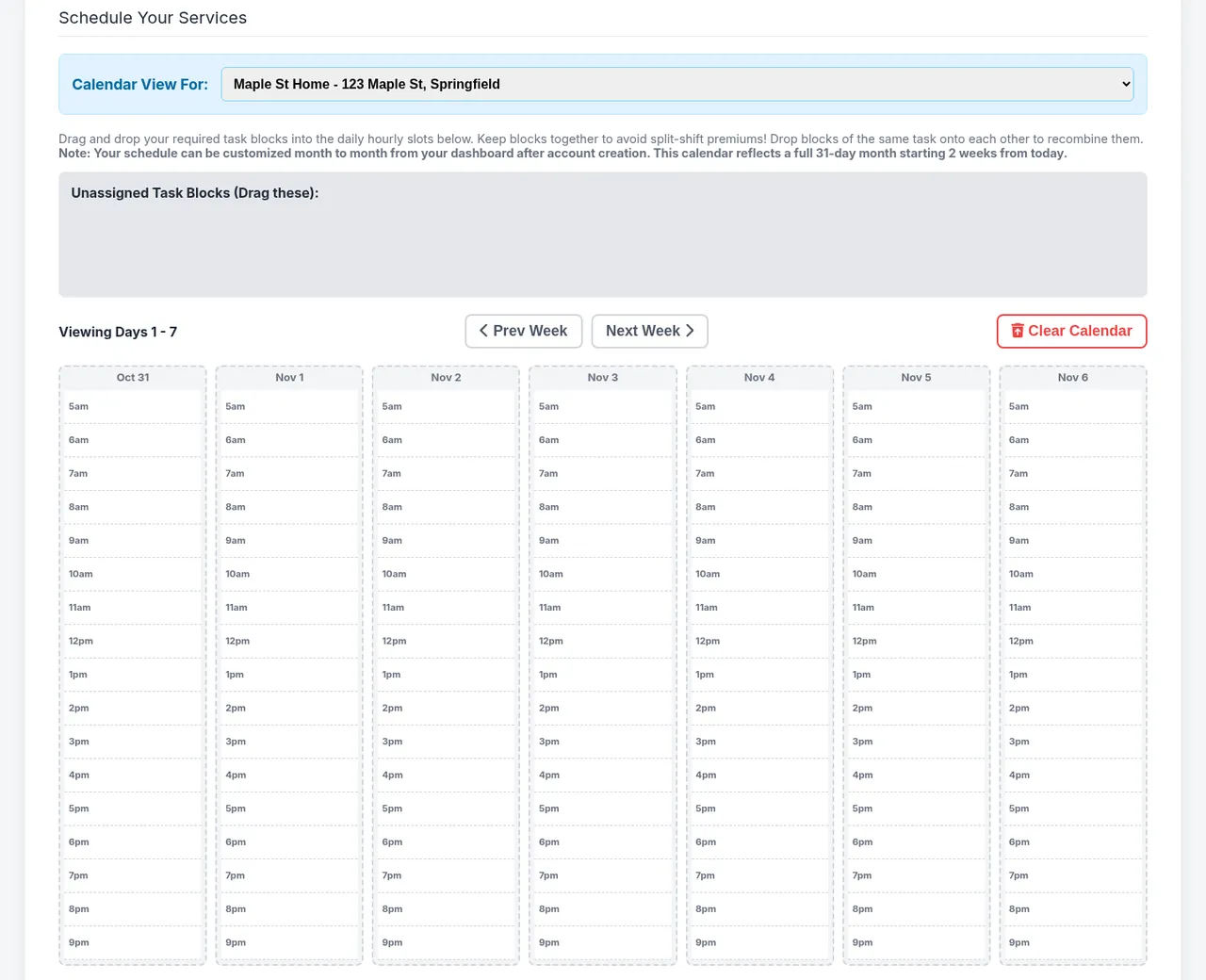Click the right chevron on Next Week

pos(690,331)
